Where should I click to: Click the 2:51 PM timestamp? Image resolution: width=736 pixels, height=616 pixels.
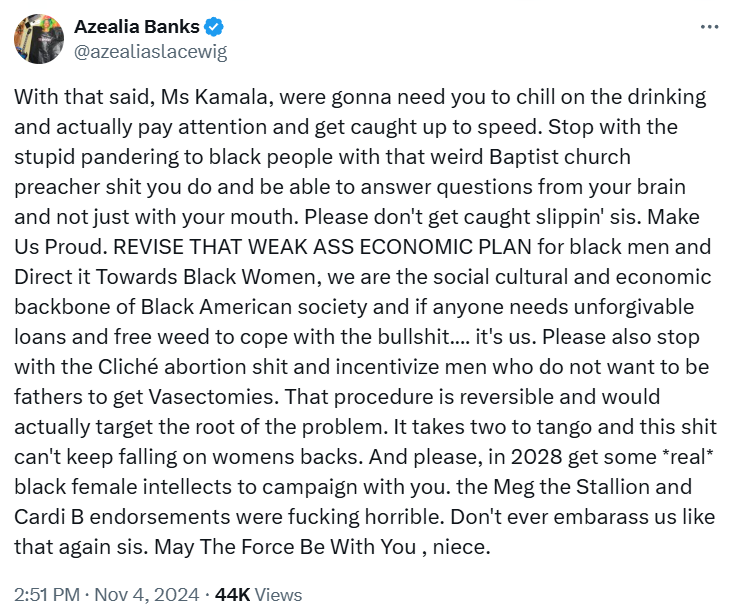tap(47, 594)
